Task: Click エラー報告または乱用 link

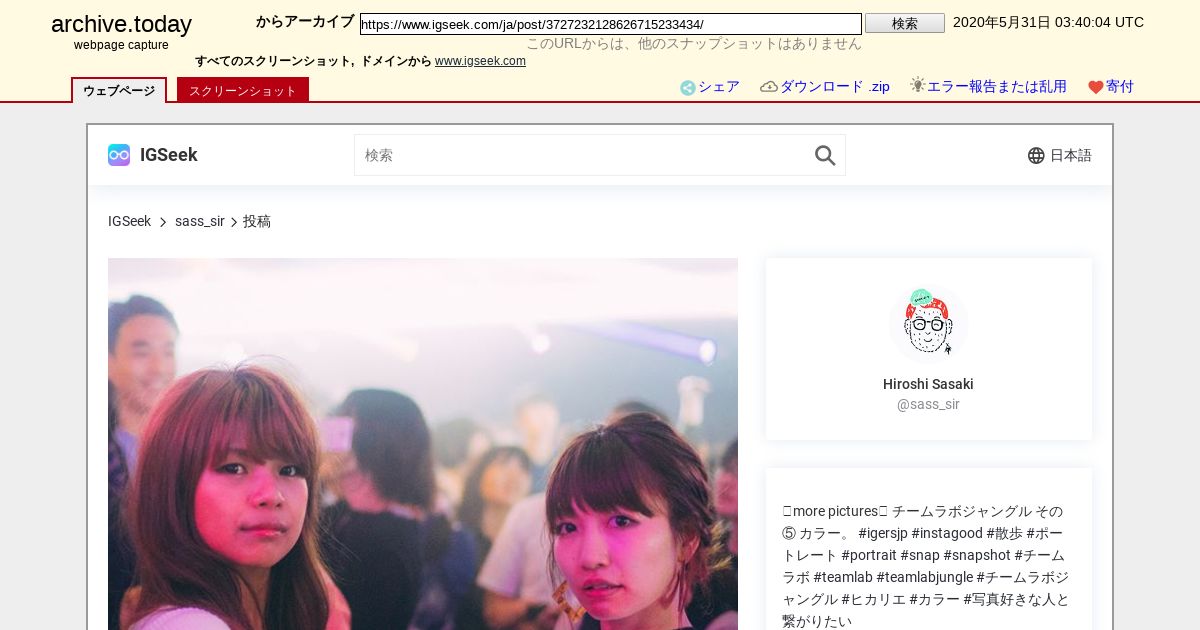Action: pyautogui.click(x=997, y=87)
